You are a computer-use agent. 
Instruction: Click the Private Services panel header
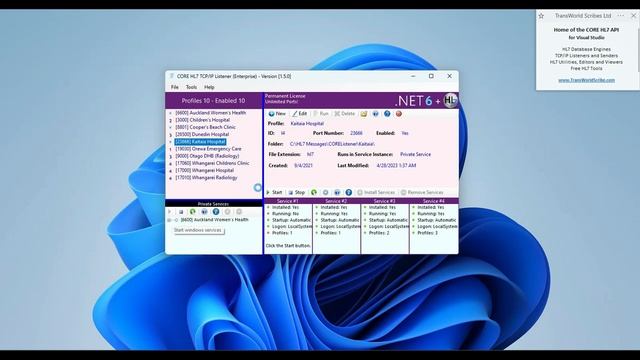pos(213,203)
